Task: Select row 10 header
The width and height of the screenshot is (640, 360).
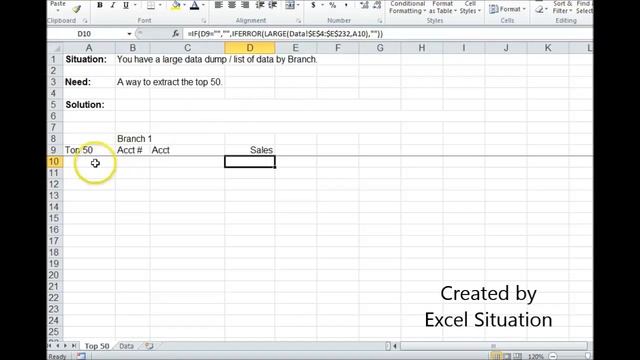Action: point(54,162)
